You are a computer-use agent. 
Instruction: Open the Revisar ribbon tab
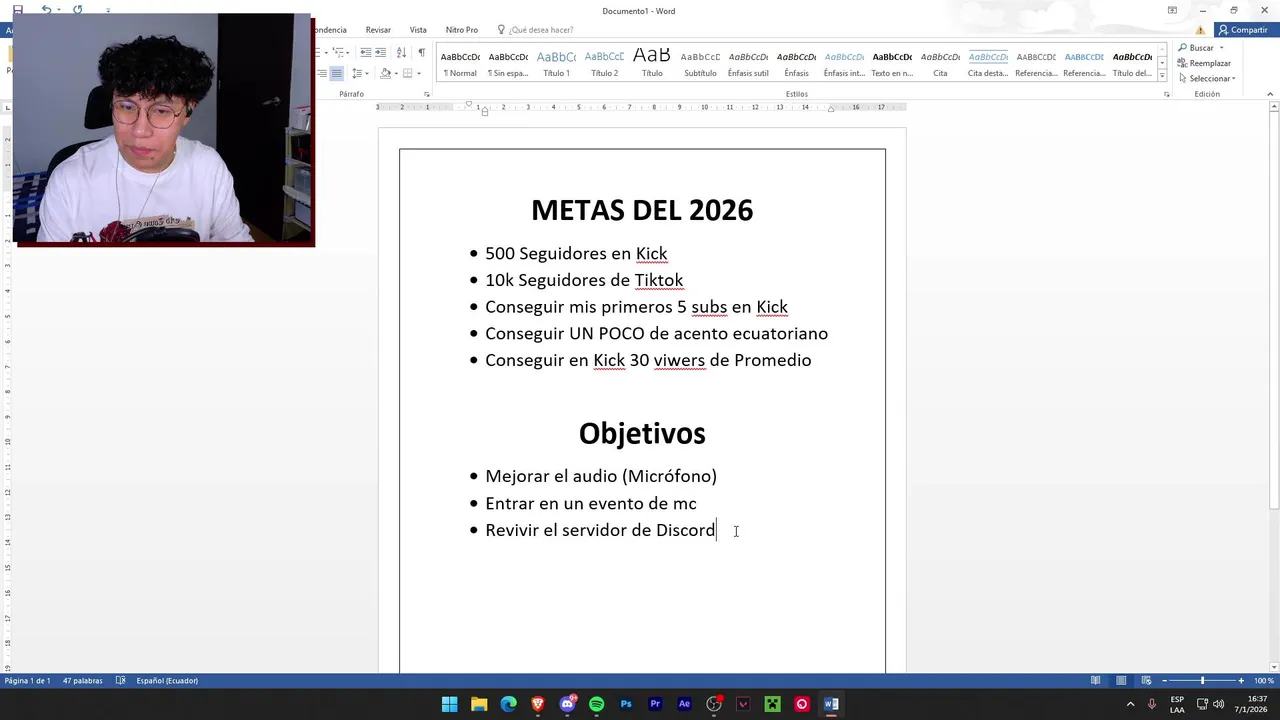[x=378, y=30]
